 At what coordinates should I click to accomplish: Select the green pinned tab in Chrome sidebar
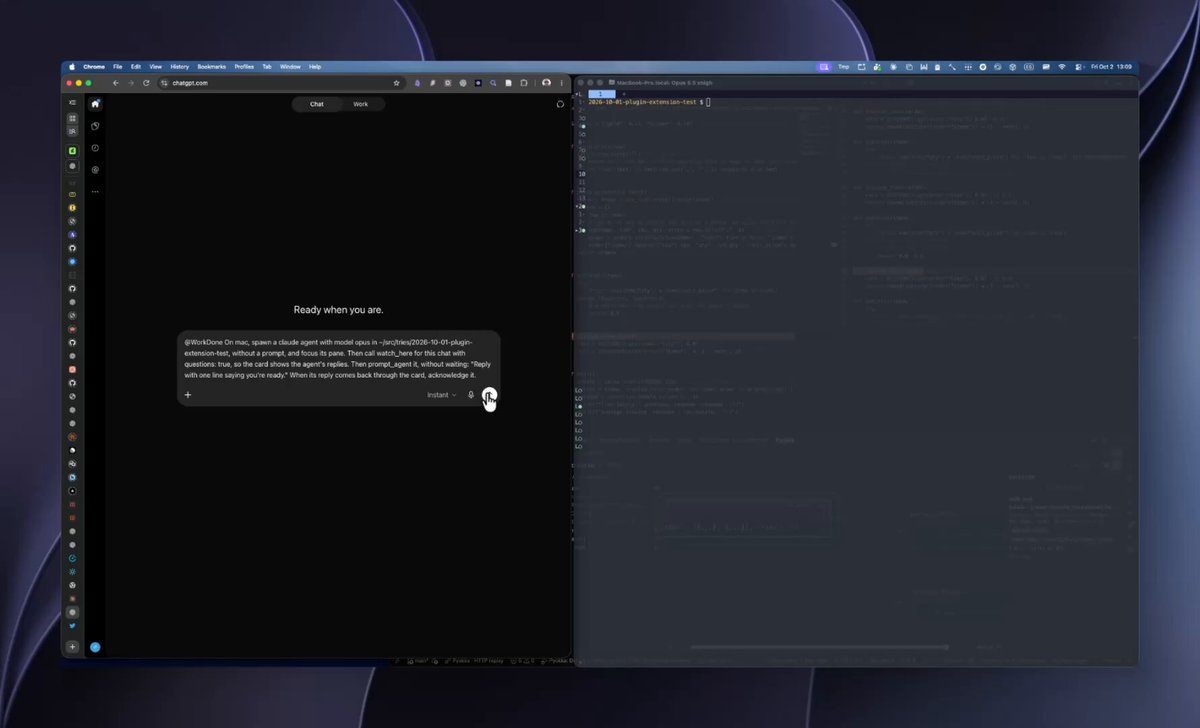(72, 151)
